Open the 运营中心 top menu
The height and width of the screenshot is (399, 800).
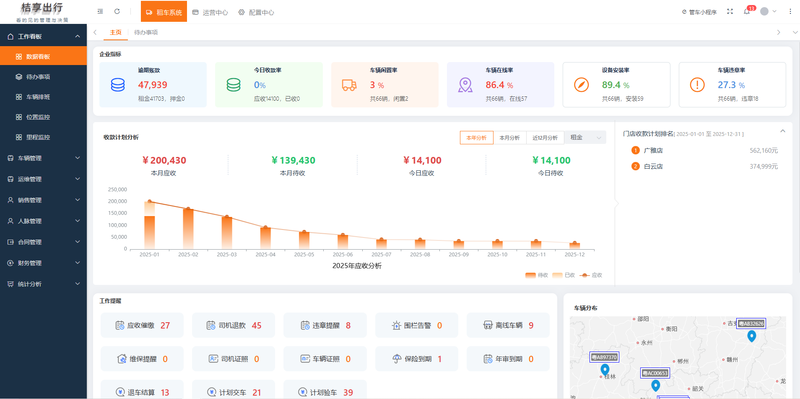[210, 12]
